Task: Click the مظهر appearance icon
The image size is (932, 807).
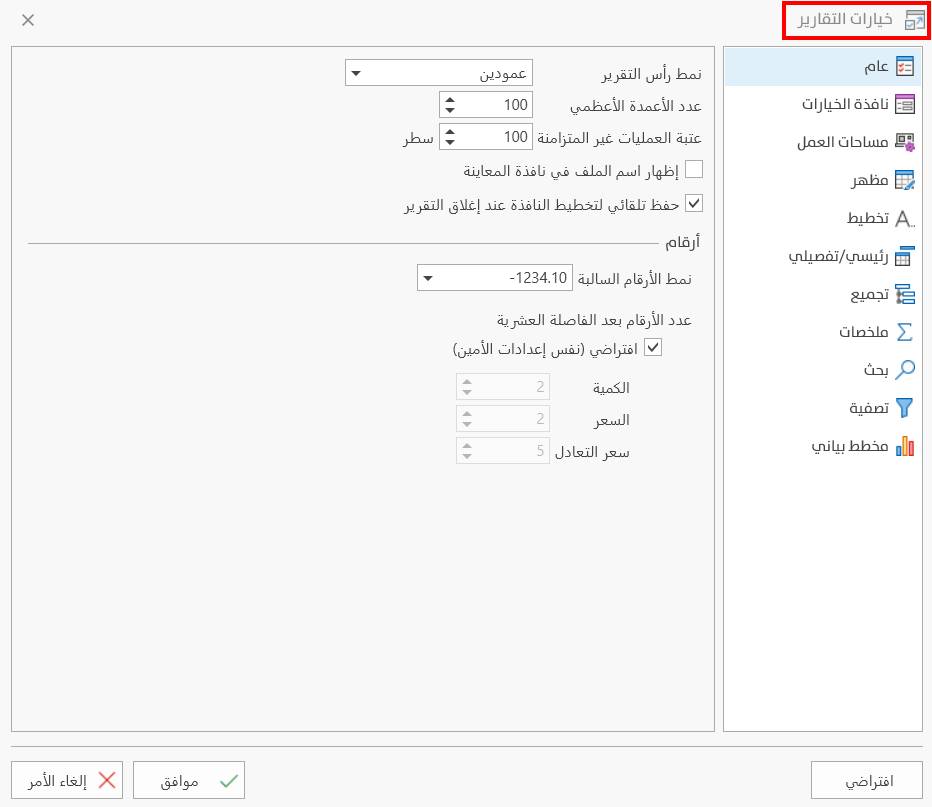Action: click(x=905, y=180)
